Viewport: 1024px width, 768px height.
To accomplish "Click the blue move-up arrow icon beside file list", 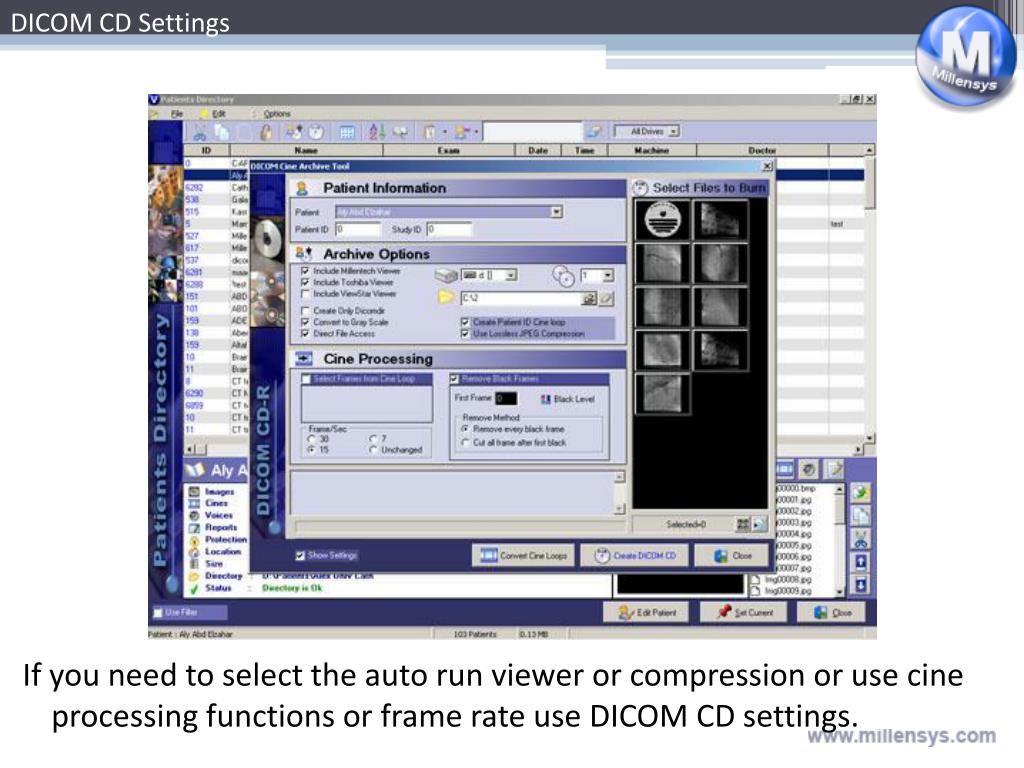I will 861,562.
